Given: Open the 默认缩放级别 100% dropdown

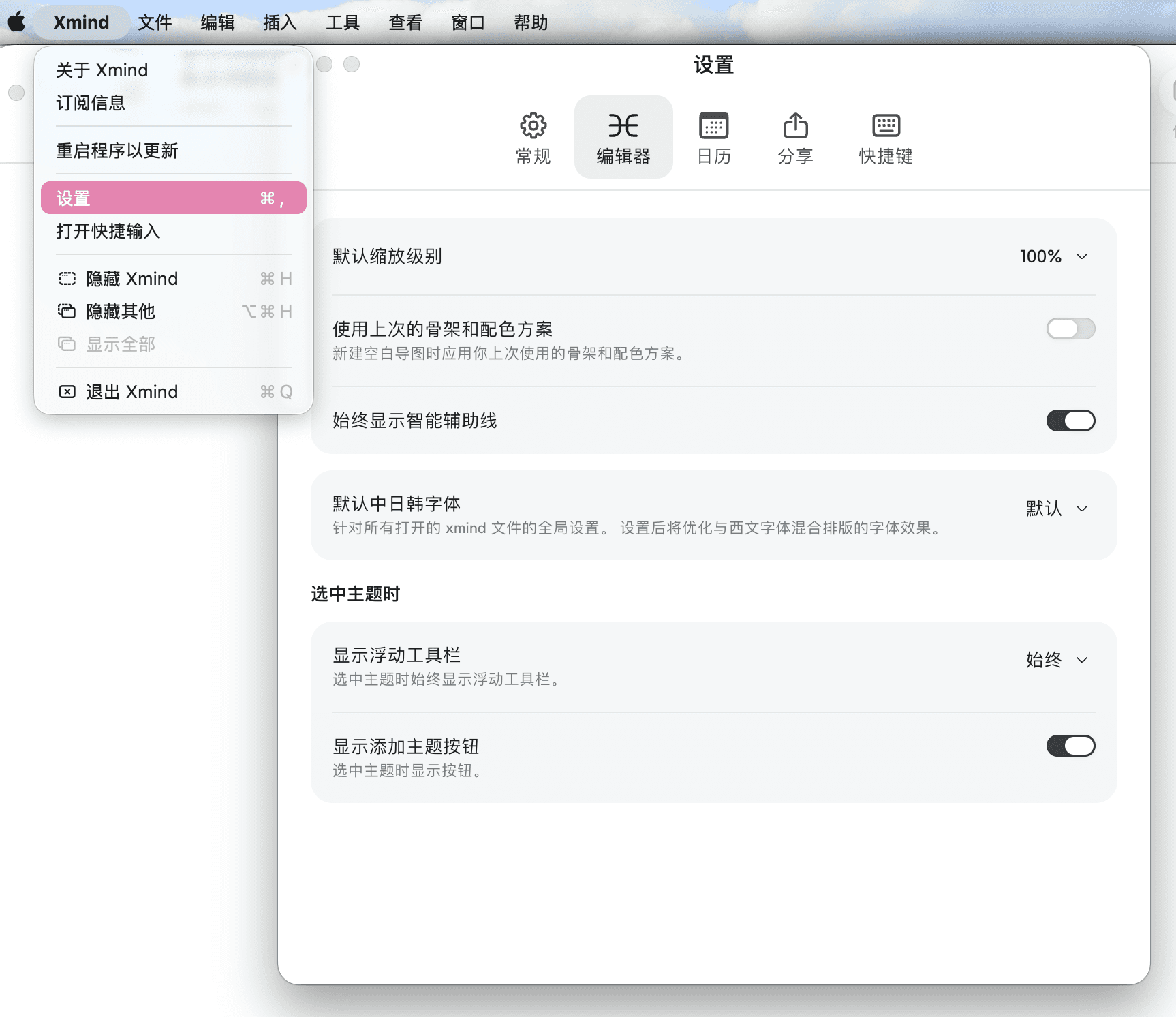Looking at the screenshot, I should click(1054, 256).
